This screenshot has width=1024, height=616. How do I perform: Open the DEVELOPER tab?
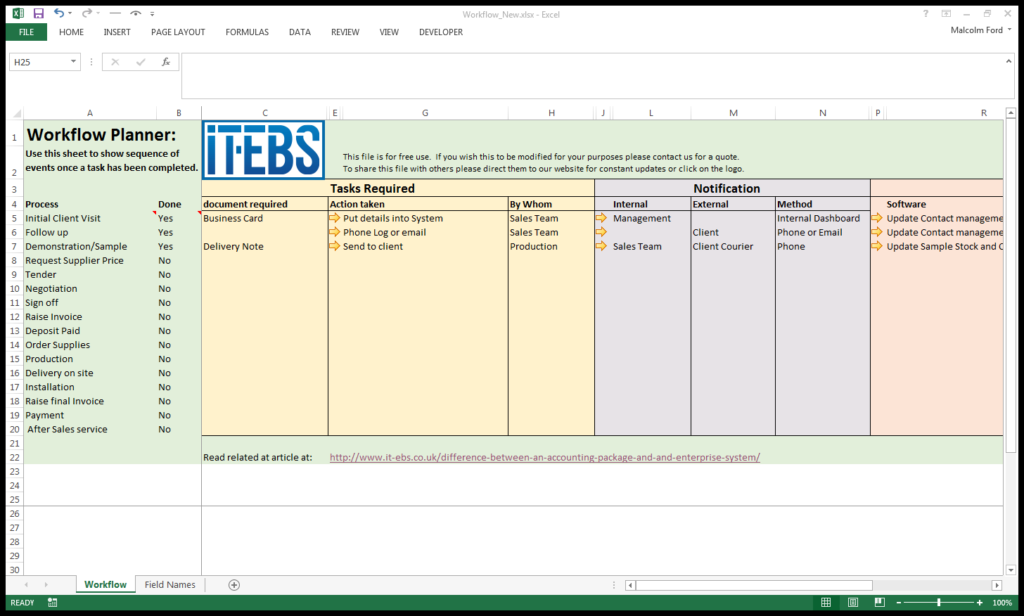tap(441, 32)
